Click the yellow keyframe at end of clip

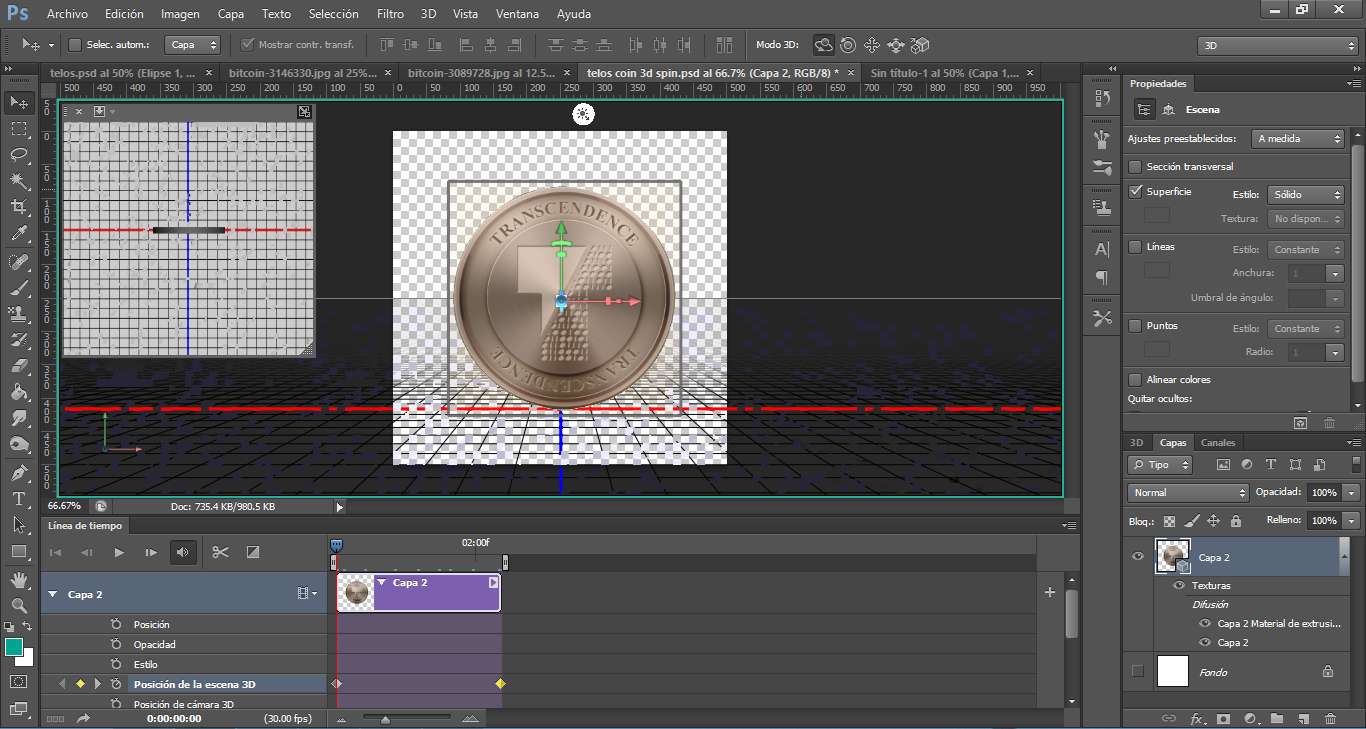(x=500, y=684)
